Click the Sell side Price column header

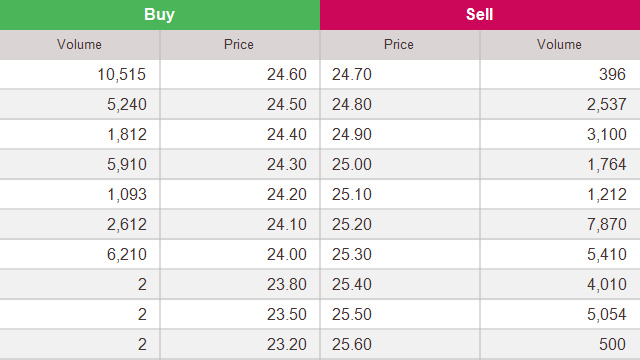[400, 44]
